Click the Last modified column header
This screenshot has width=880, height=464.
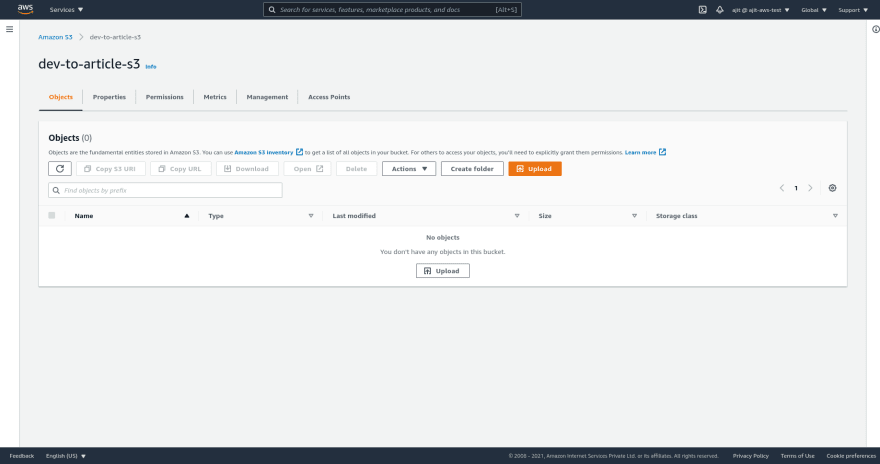[354, 215]
